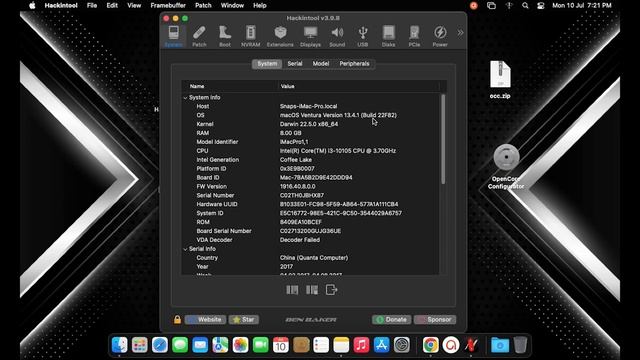Select the occ.zip file on desktop
Image resolution: width=640 pixels, height=360 pixels.
point(500,80)
